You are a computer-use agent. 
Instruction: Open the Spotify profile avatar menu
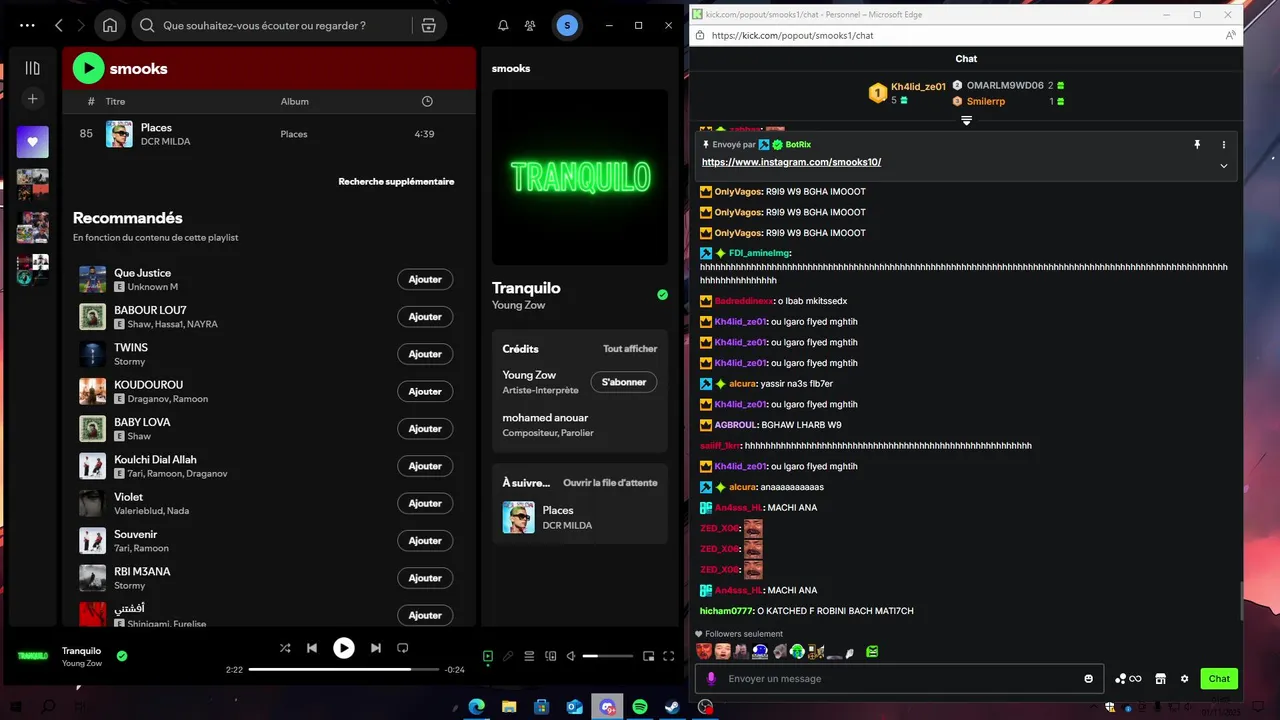[x=567, y=25]
